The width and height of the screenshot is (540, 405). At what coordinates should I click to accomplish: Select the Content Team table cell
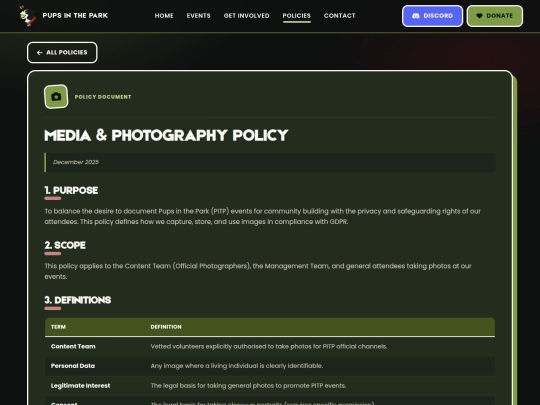pyautogui.click(x=73, y=346)
